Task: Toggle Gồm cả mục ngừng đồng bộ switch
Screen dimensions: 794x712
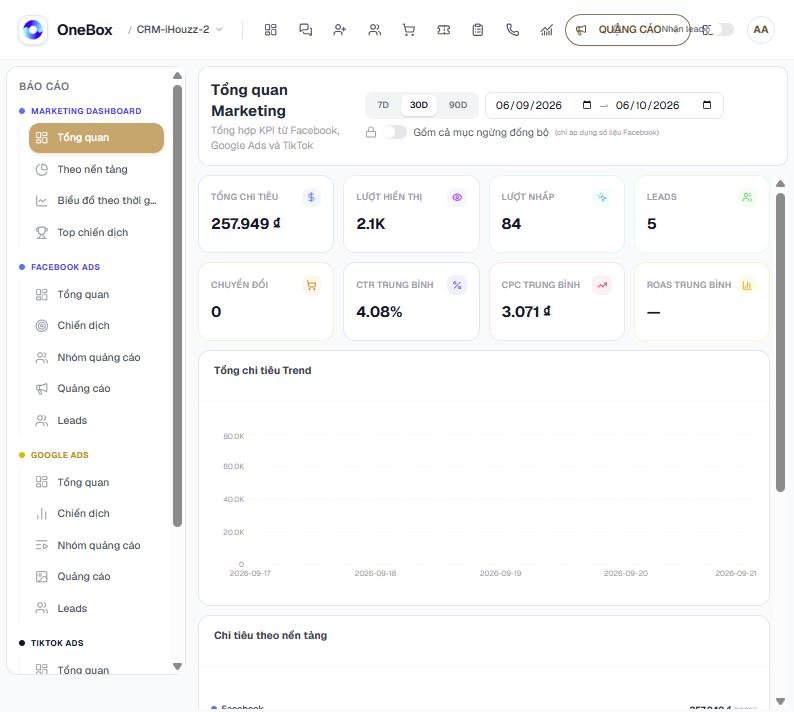Action: [x=394, y=132]
